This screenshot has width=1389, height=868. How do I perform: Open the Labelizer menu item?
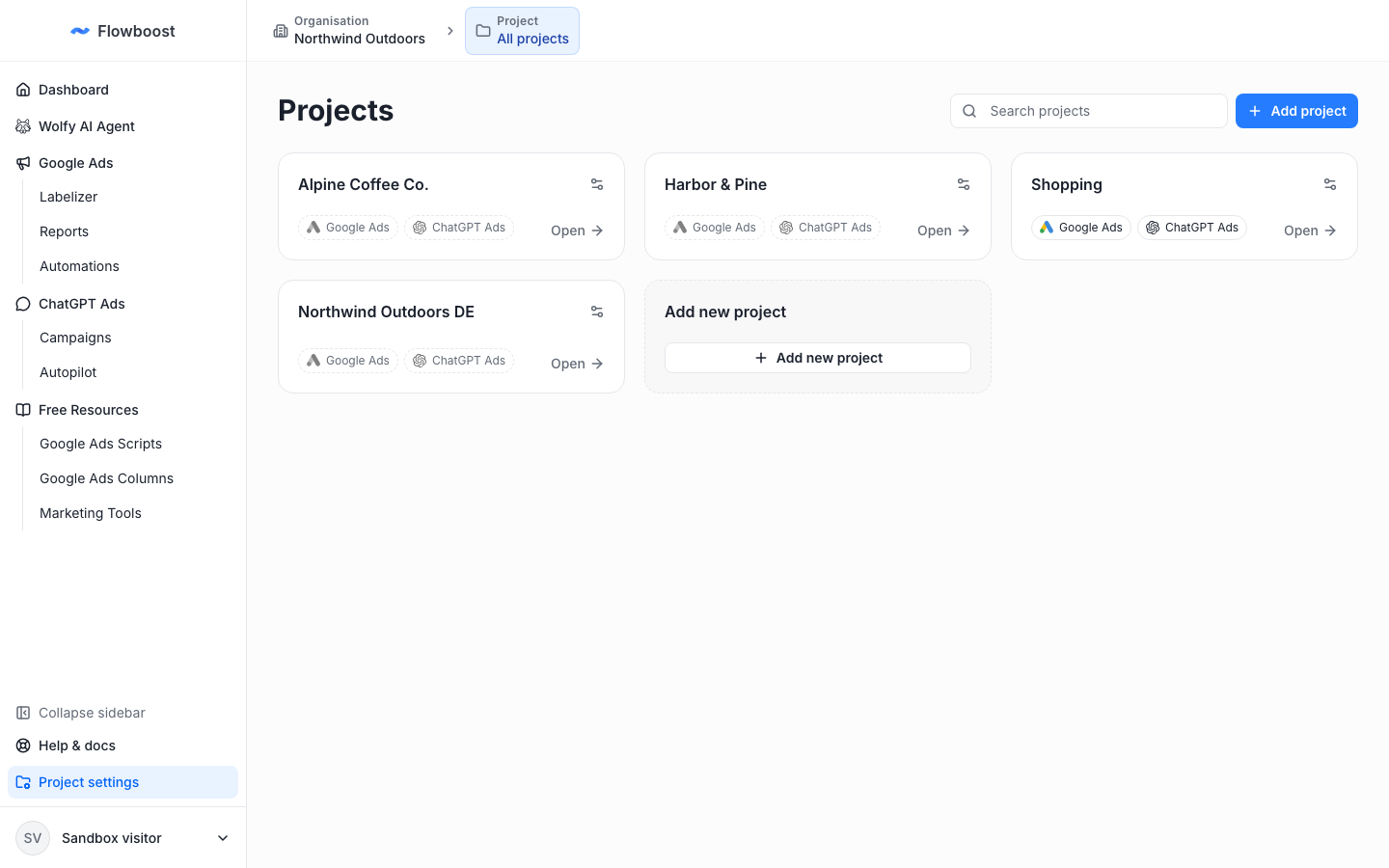(x=68, y=197)
